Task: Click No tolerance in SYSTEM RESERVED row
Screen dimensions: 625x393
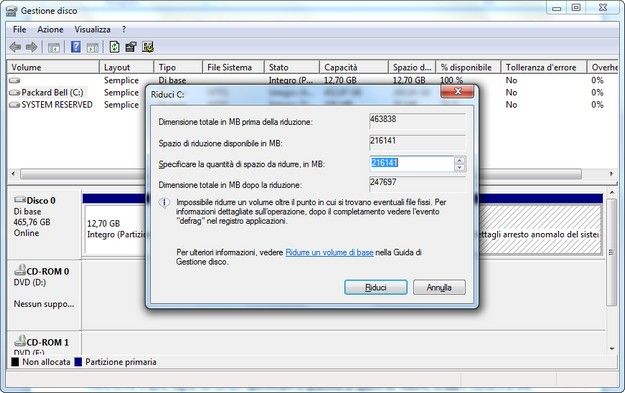Action: (x=511, y=105)
